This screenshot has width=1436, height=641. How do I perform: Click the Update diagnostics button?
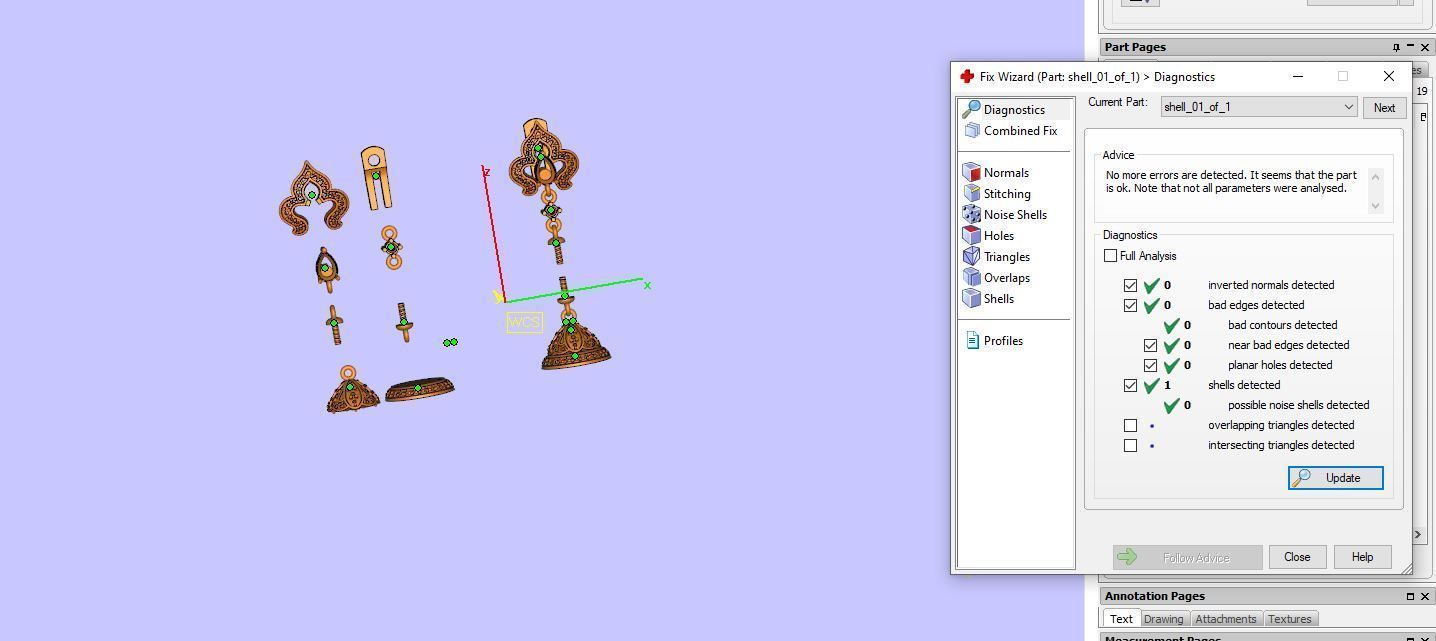pos(1336,478)
